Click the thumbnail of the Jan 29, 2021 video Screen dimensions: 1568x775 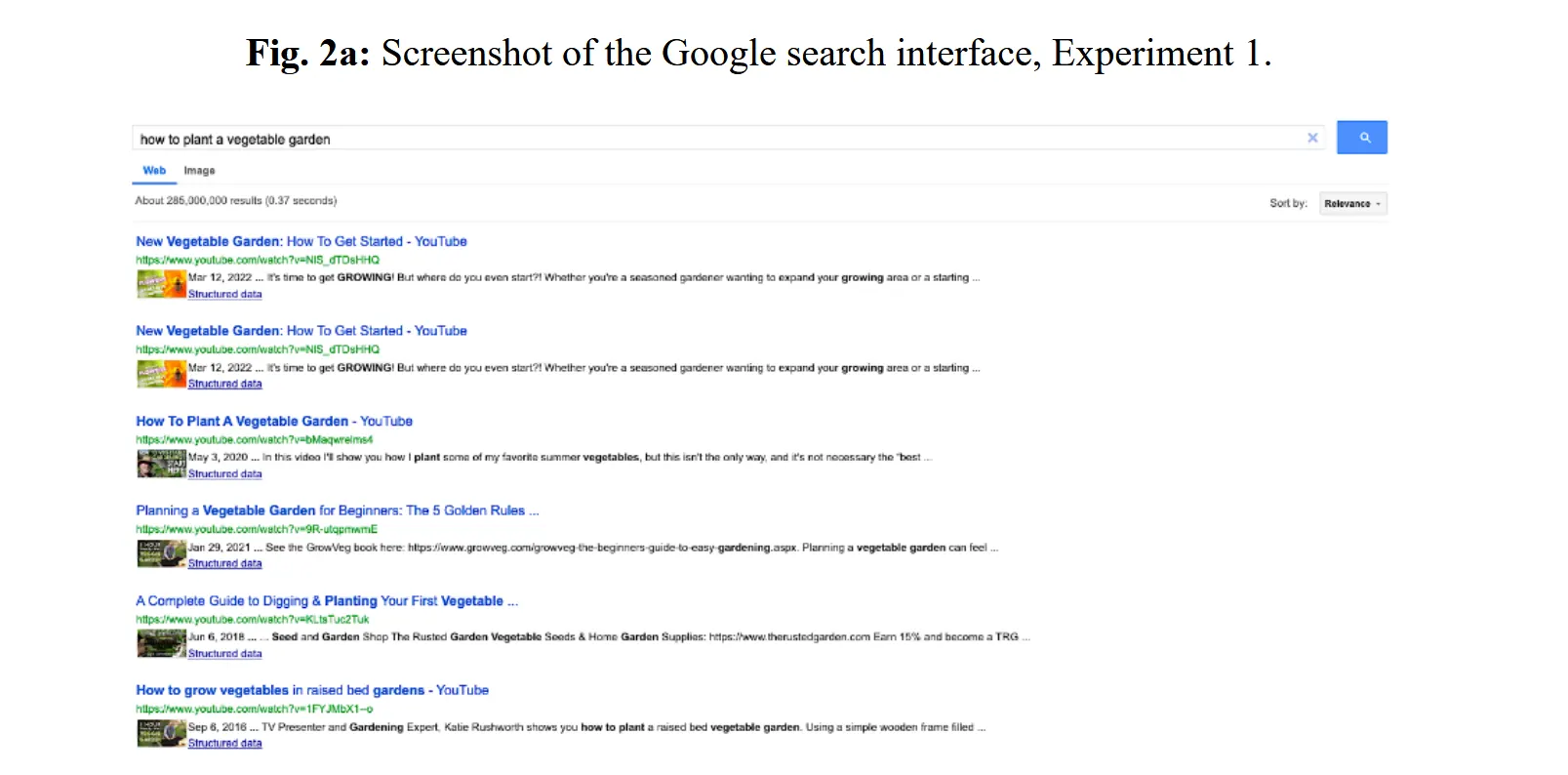click(x=161, y=553)
